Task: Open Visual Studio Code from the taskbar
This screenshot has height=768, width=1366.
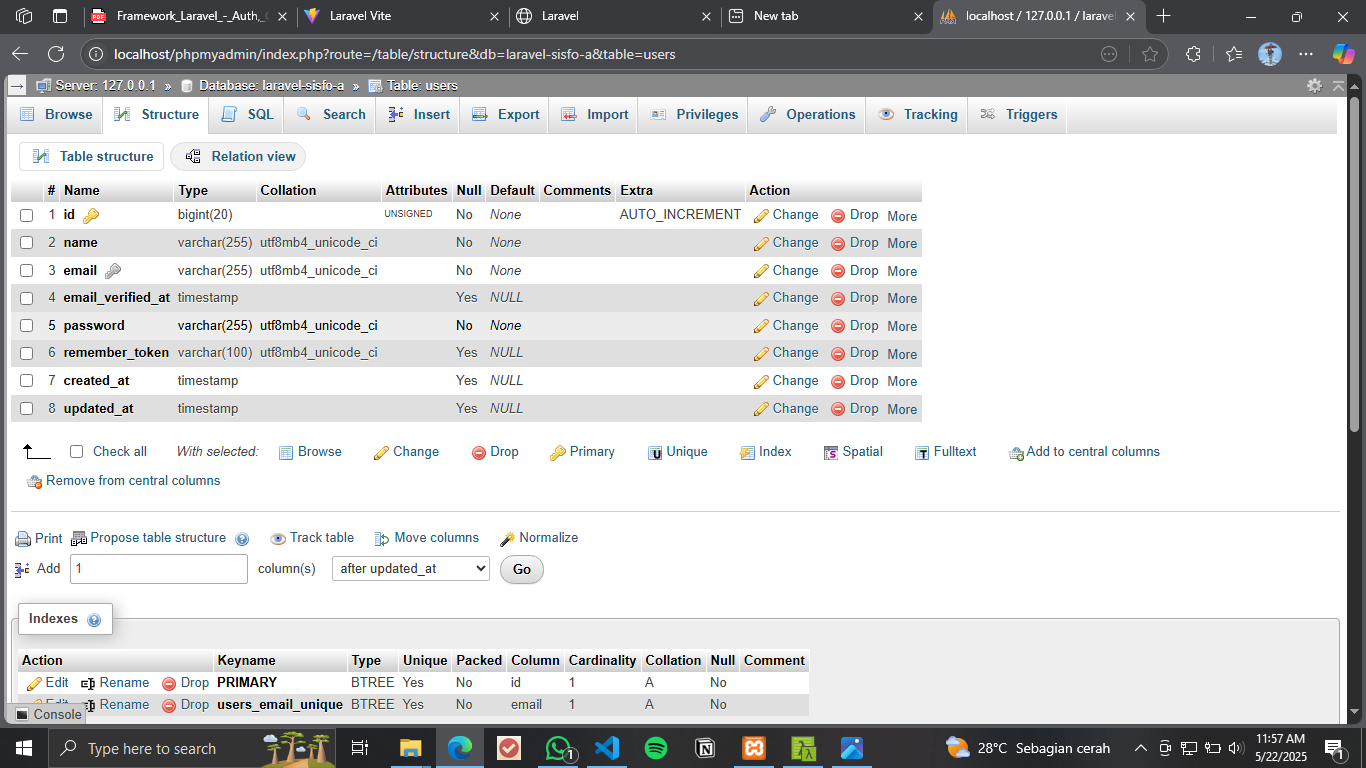Action: [x=607, y=748]
